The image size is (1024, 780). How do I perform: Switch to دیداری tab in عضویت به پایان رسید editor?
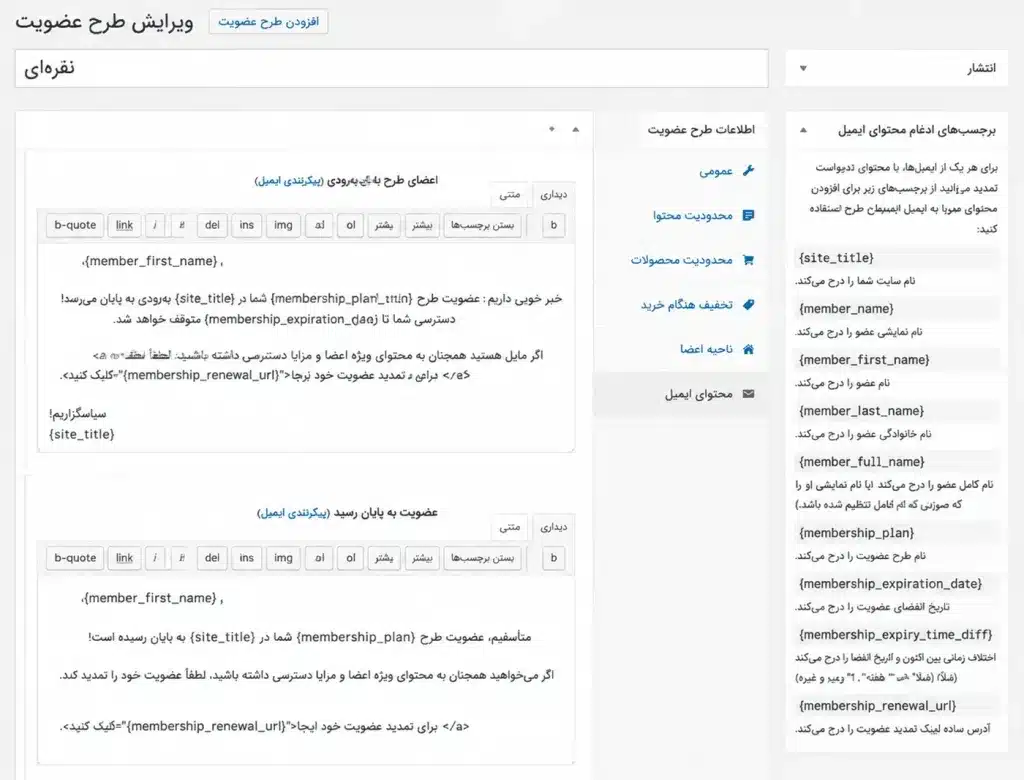(x=554, y=527)
